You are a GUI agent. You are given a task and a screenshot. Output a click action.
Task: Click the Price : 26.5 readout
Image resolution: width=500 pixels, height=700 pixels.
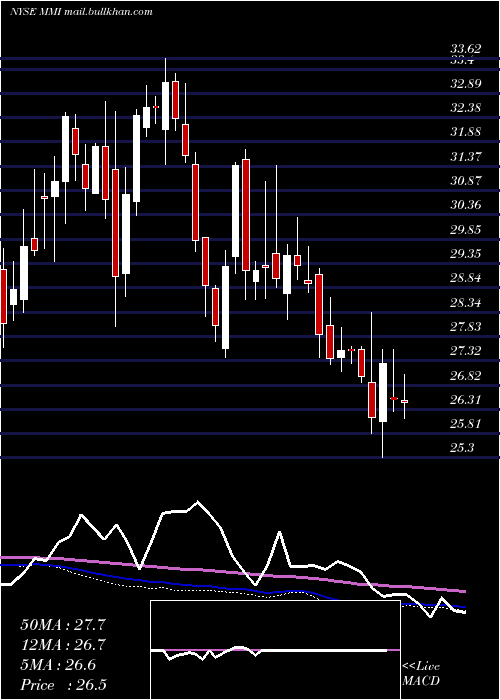(63, 685)
